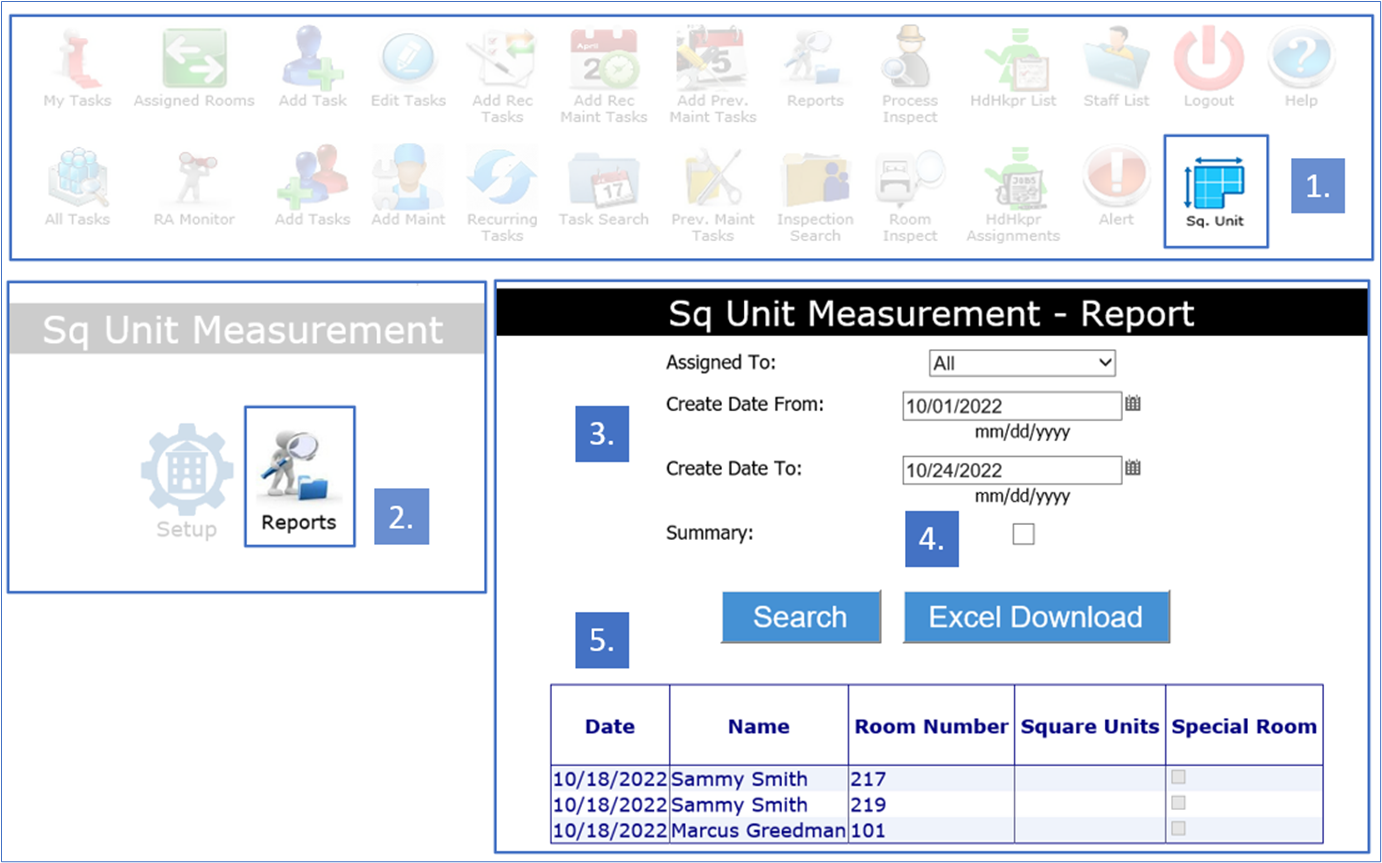The image size is (1382, 863).
Task: Click the Excel Download button
Action: (1036, 617)
